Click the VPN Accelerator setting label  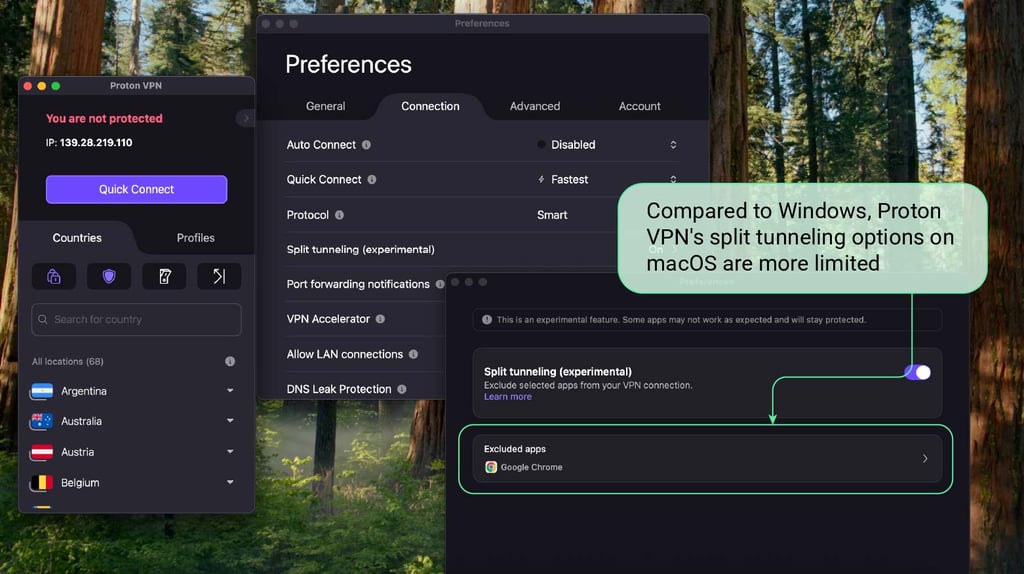click(328, 319)
